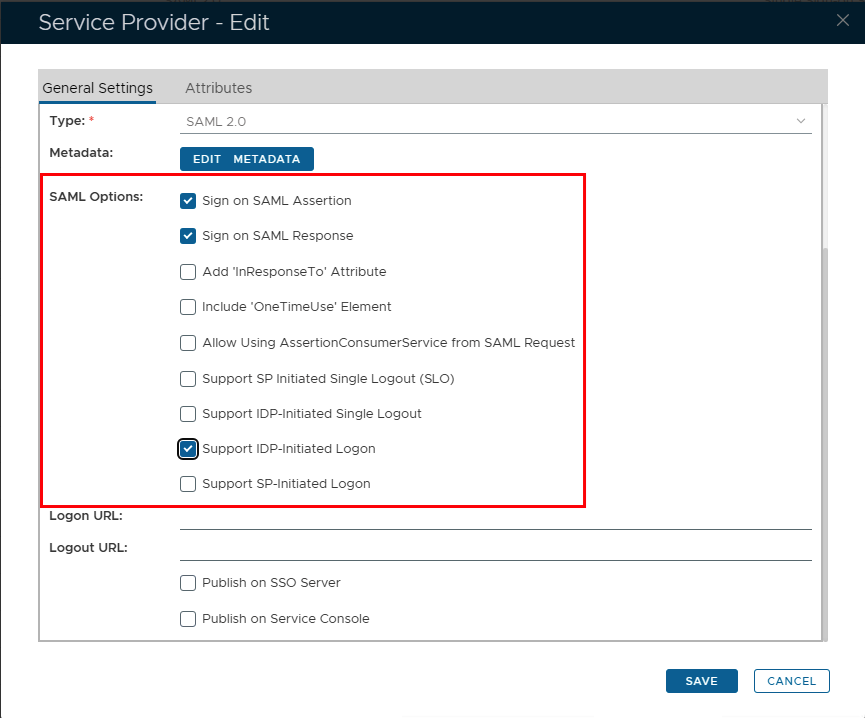Enable Publish on SSO Server
The height and width of the screenshot is (718, 865).
[x=188, y=583]
